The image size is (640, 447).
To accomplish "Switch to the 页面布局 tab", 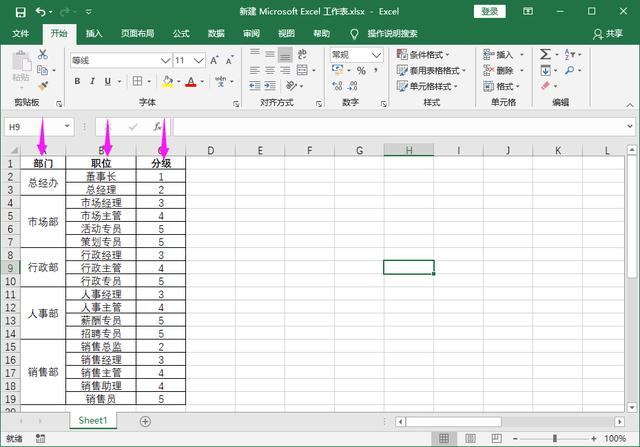I will pos(137,33).
